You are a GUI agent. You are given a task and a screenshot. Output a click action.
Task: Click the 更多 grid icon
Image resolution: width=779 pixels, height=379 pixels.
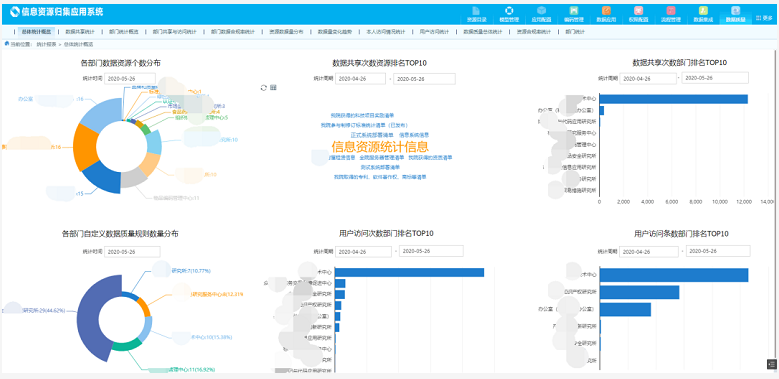(x=758, y=18)
